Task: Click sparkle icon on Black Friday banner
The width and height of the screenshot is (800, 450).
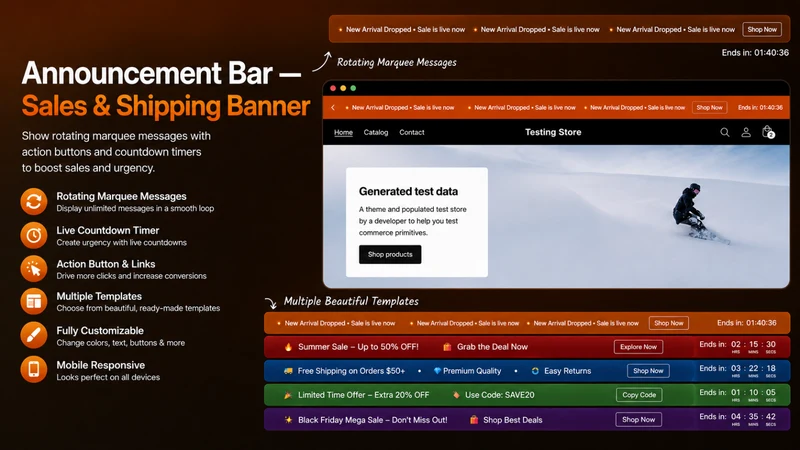Action: coord(288,420)
